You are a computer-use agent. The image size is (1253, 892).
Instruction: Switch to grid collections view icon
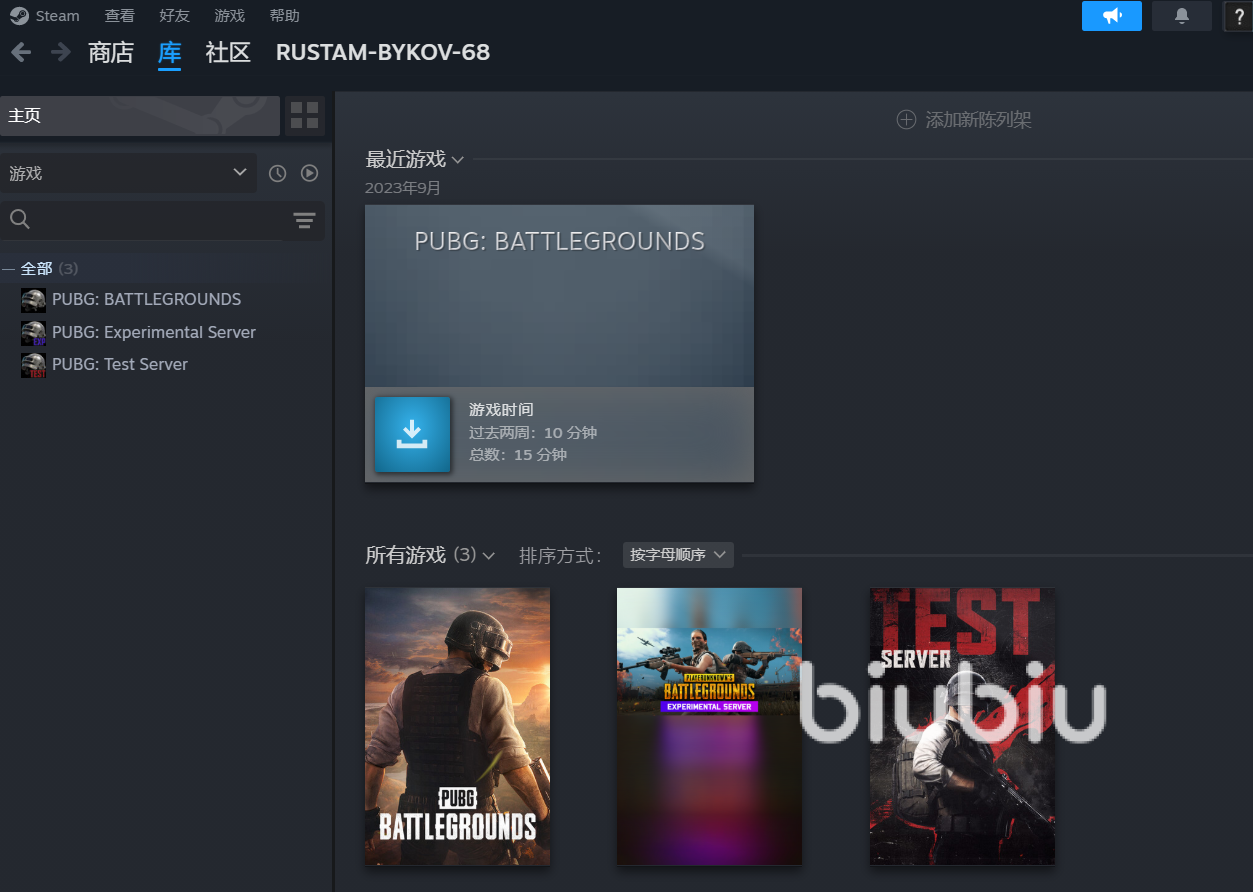click(x=304, y=116)
